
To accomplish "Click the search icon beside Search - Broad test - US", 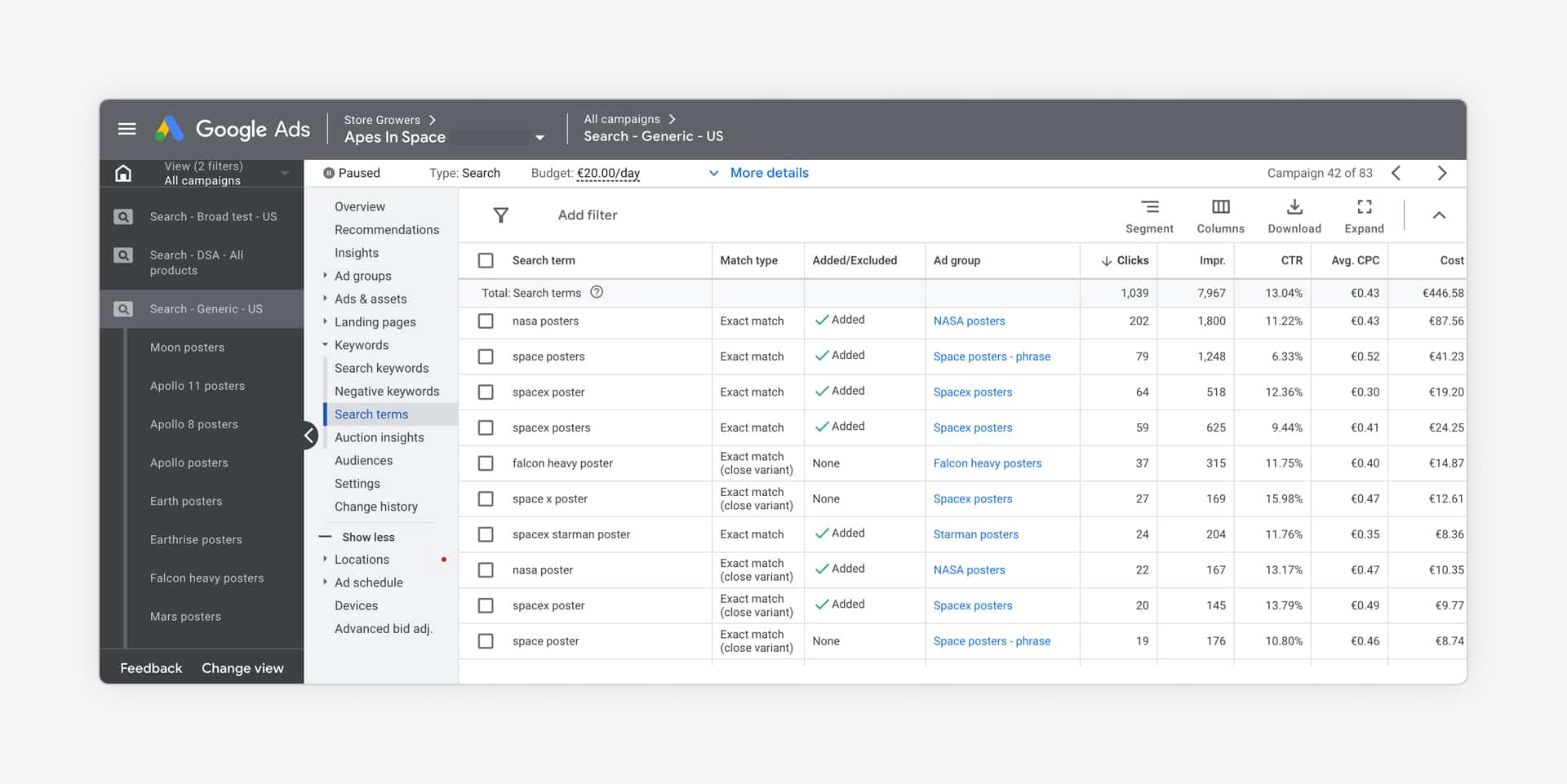I will click(x=123, y=217).
